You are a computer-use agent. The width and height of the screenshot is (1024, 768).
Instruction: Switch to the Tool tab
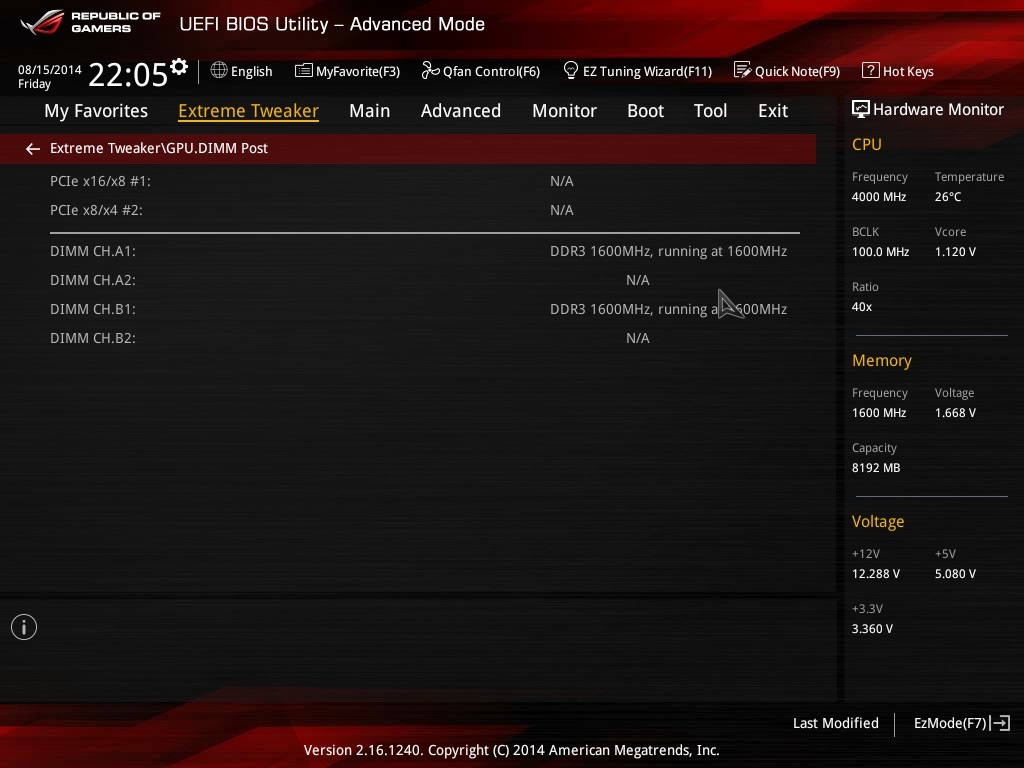point(711,111)
